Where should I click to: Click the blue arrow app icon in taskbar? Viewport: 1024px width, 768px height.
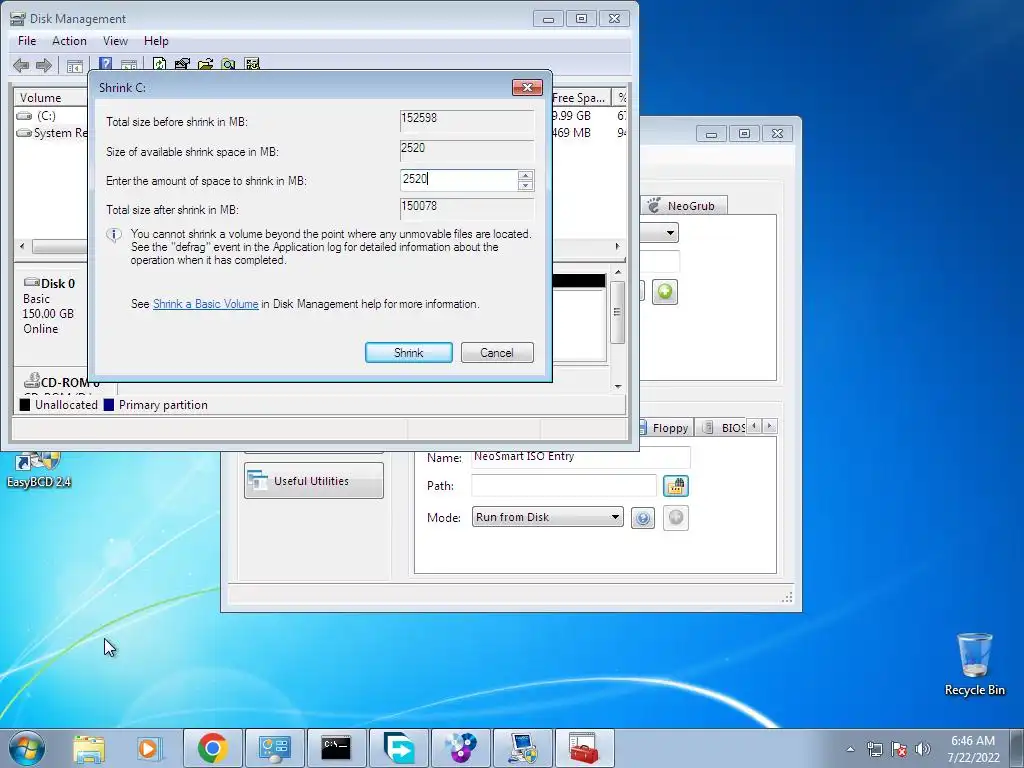[x=398, y=748]
